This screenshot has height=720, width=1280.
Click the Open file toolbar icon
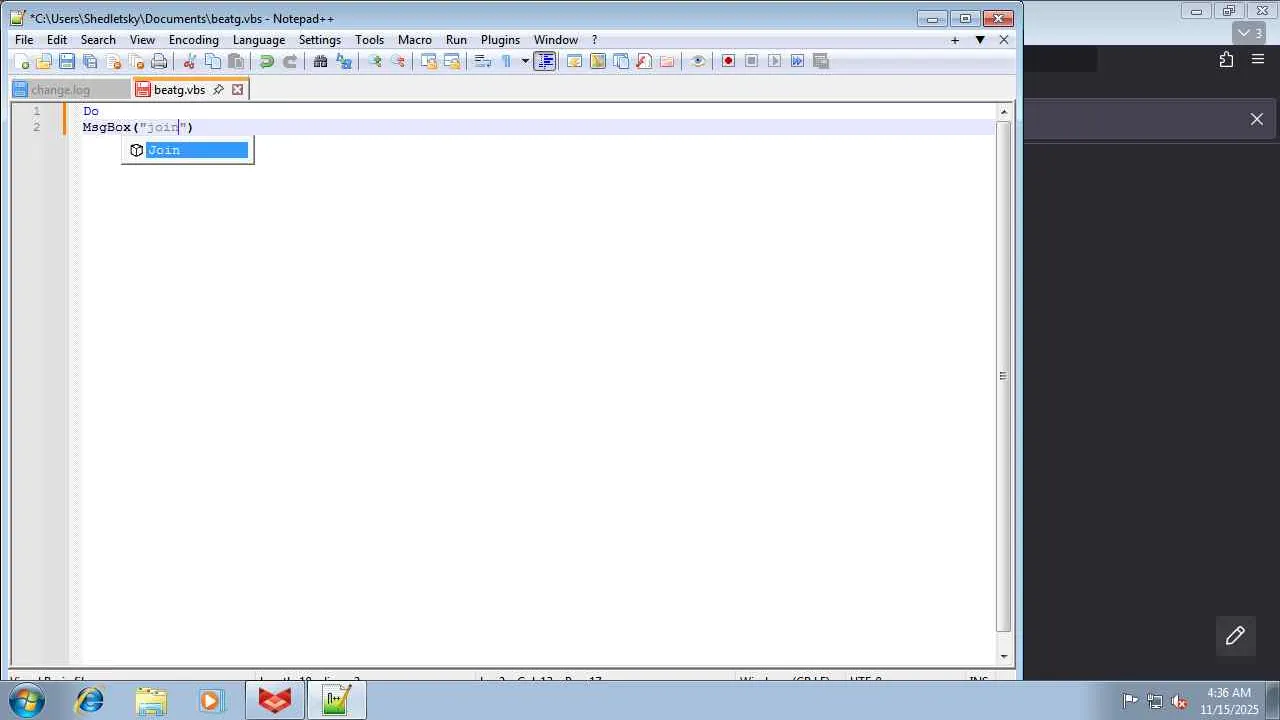coord(43,61)
